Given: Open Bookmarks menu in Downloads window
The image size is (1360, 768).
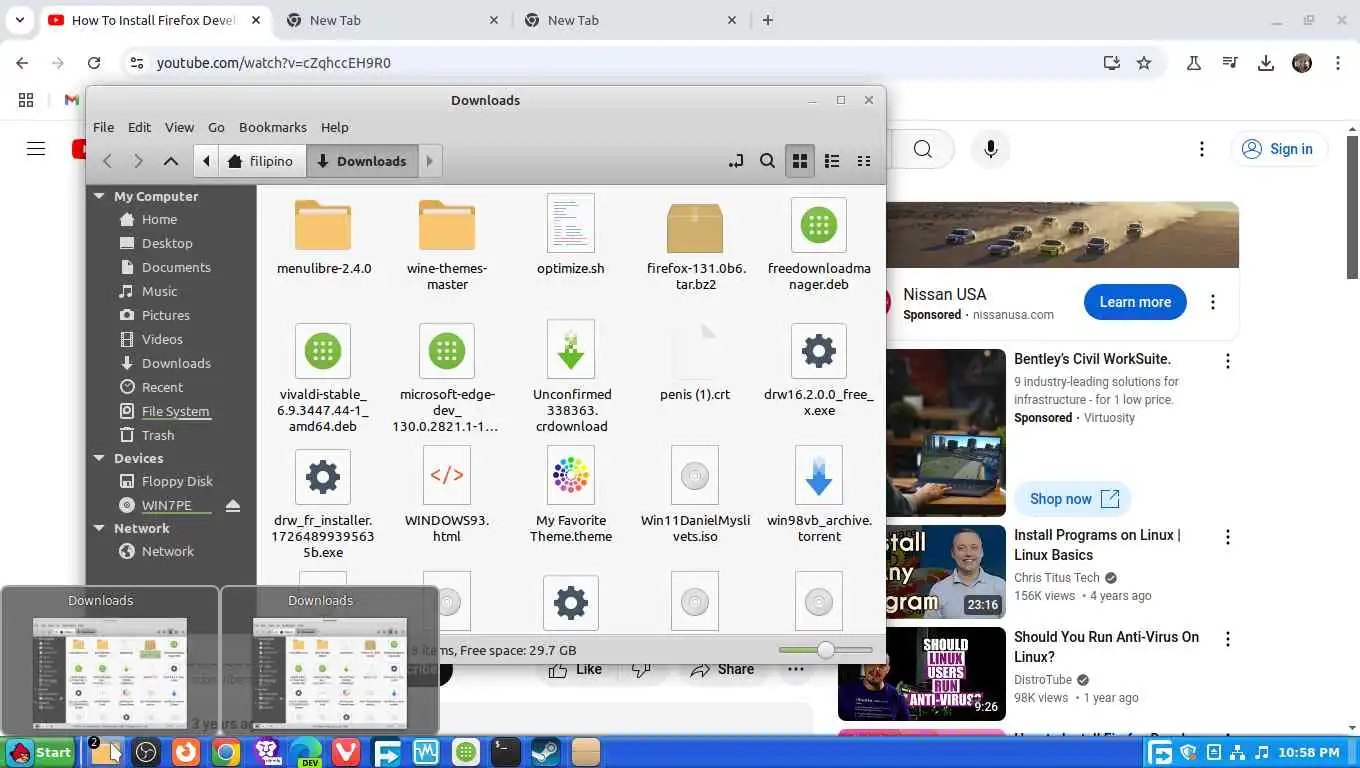Looking at the screenshot, I should tap(273, 127).
